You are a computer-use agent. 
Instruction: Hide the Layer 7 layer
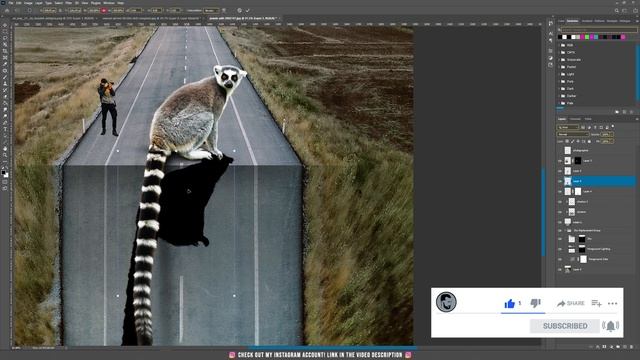560,161
